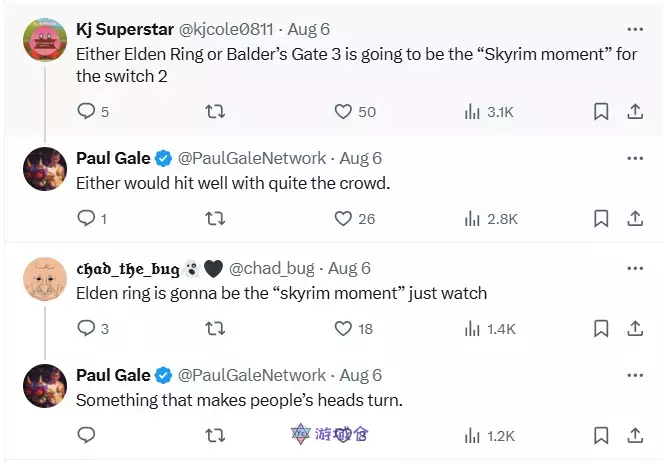
Task: Reply to Kj Superstar's tweet
Action: [86, 111]
